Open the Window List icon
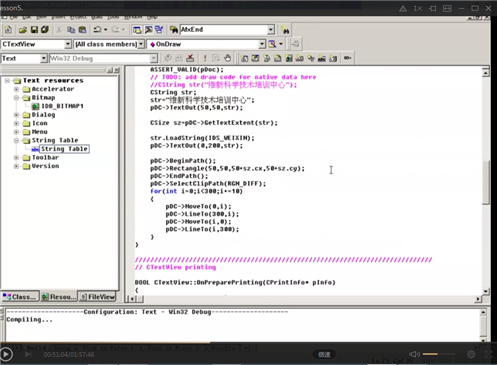Viewport: 497px width, 365px height. click(x=159, y=30)
